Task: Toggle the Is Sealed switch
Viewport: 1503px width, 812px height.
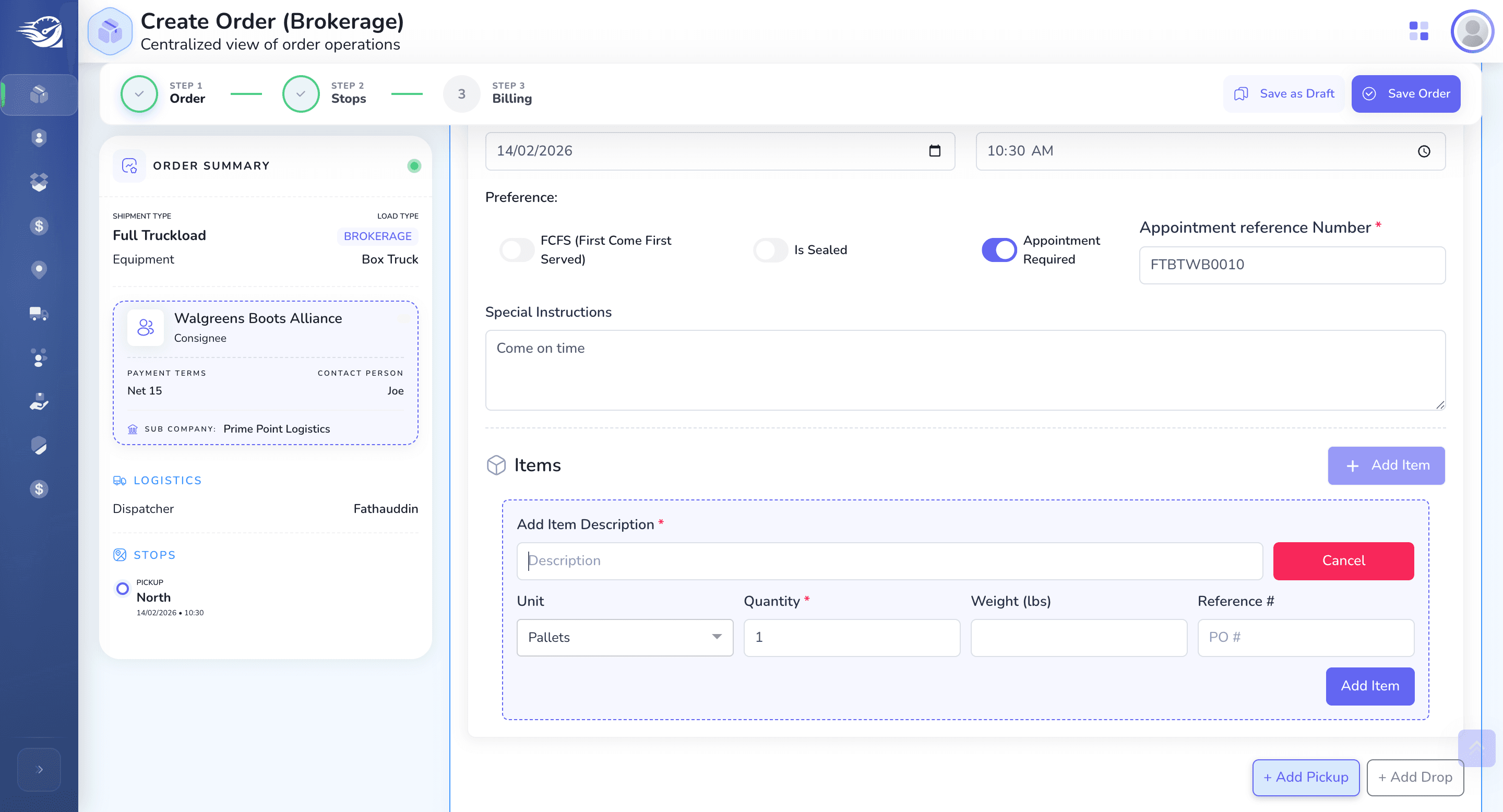Action: tap(770, 249)
